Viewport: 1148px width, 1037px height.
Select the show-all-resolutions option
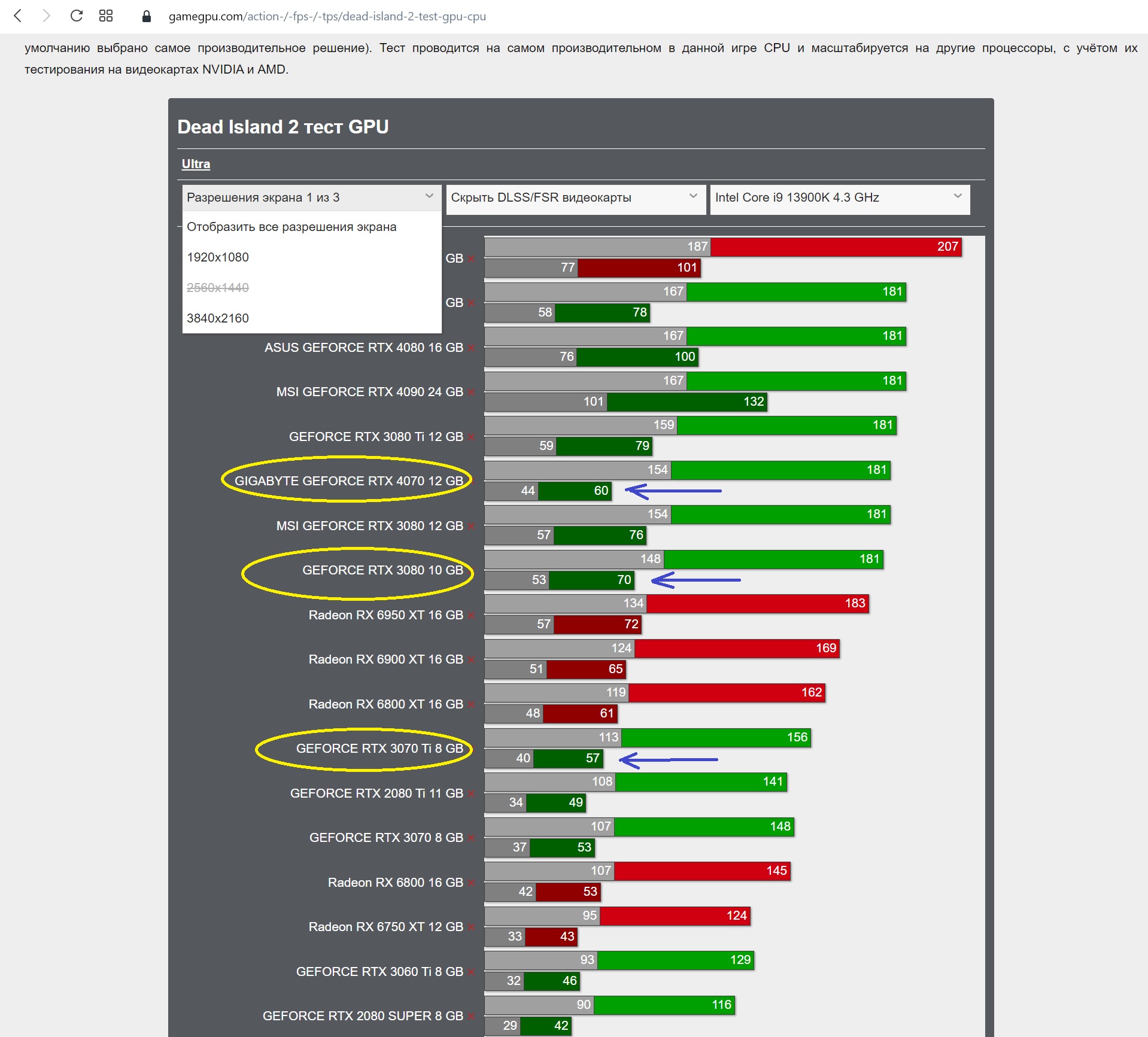(x=311, y=227)
